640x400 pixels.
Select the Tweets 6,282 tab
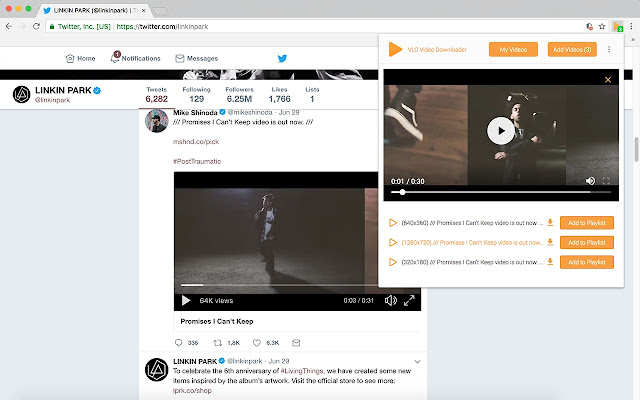157,95
